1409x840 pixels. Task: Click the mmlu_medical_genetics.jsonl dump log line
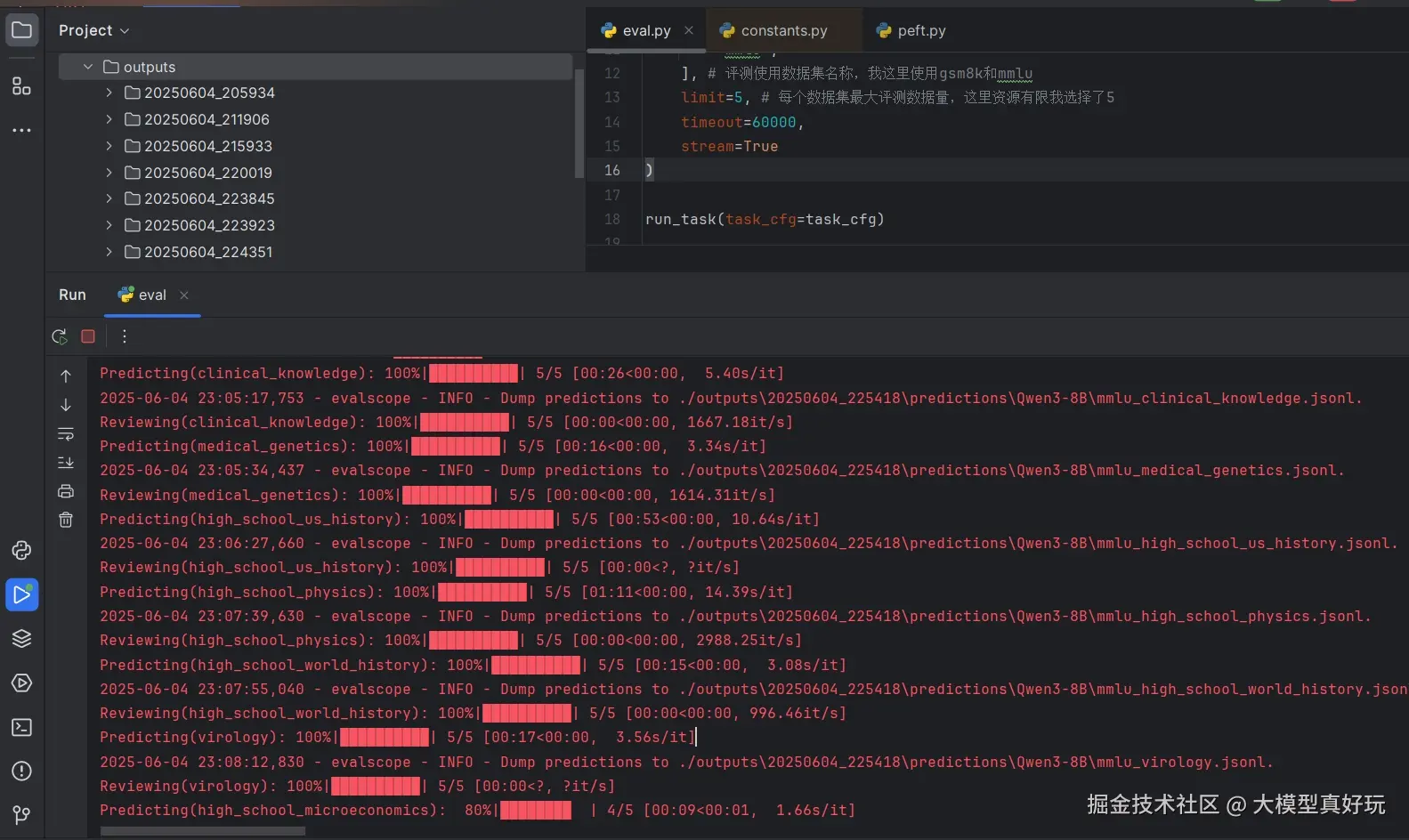[722, 470]
